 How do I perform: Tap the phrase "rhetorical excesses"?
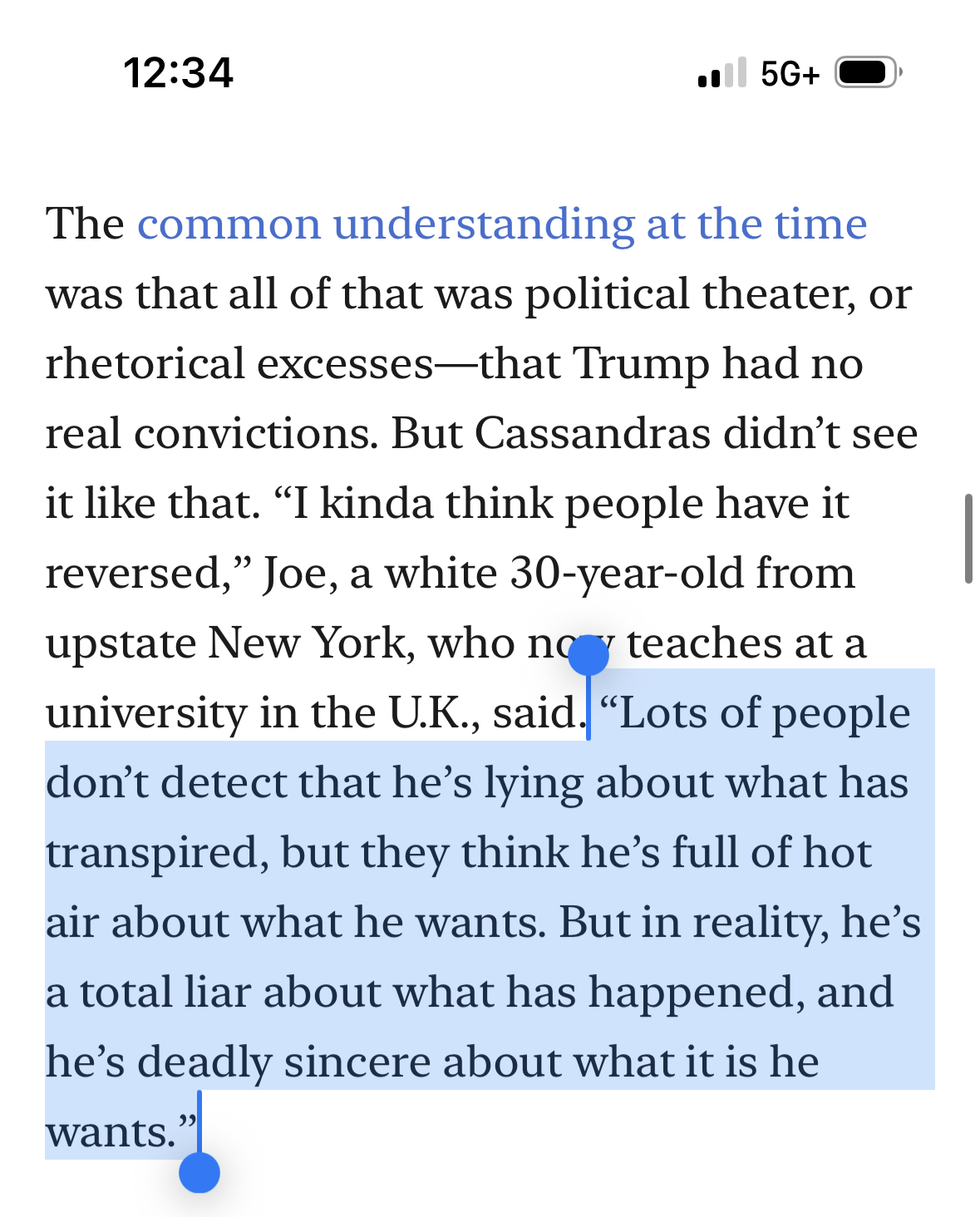pyautogui.click(x=239, y=364)
